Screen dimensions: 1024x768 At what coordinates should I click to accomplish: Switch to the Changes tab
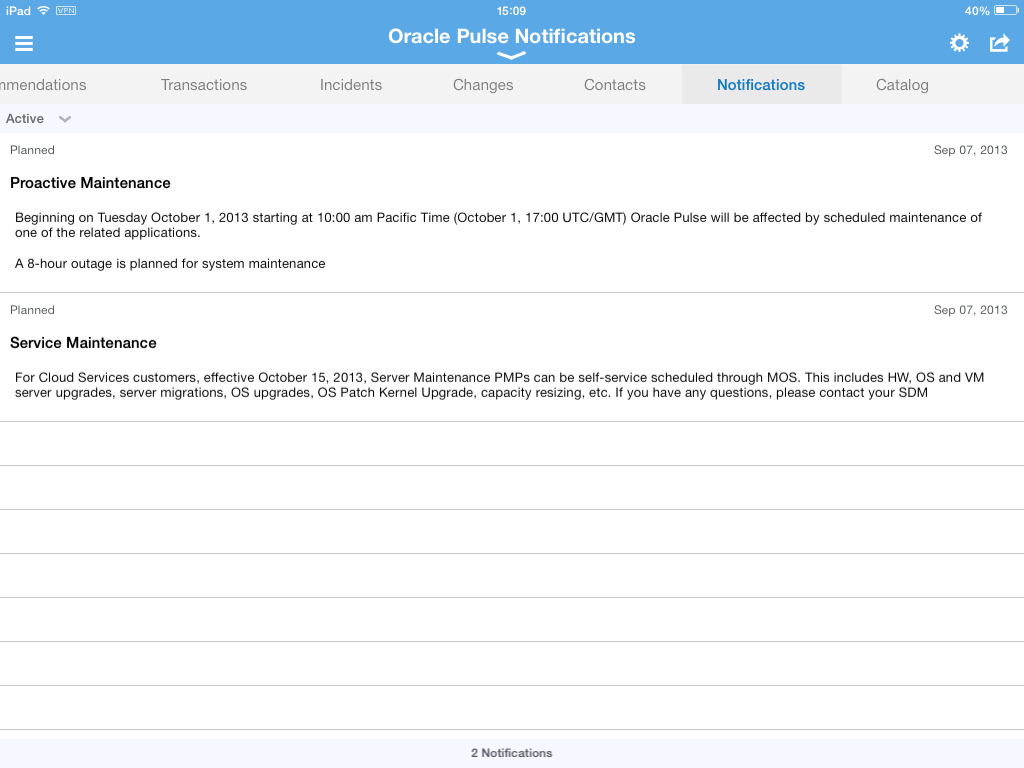click(483, 85)
